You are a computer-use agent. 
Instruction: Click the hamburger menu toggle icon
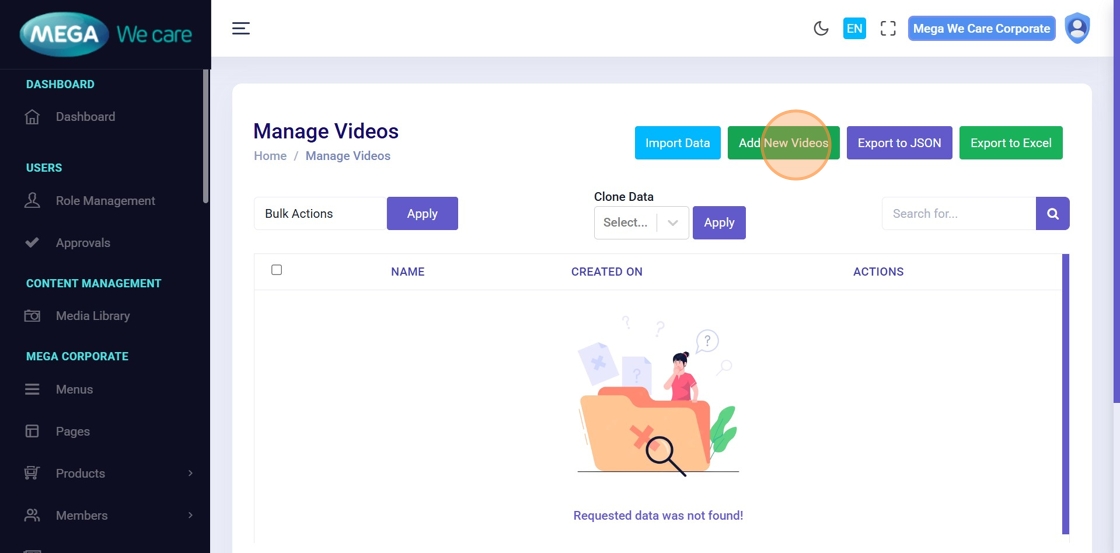coord(241,28)
